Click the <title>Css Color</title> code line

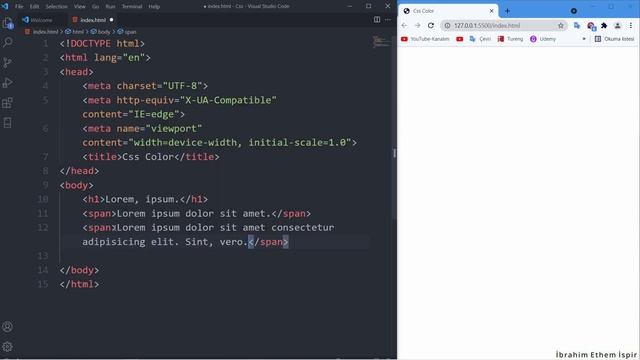[151, 157]
